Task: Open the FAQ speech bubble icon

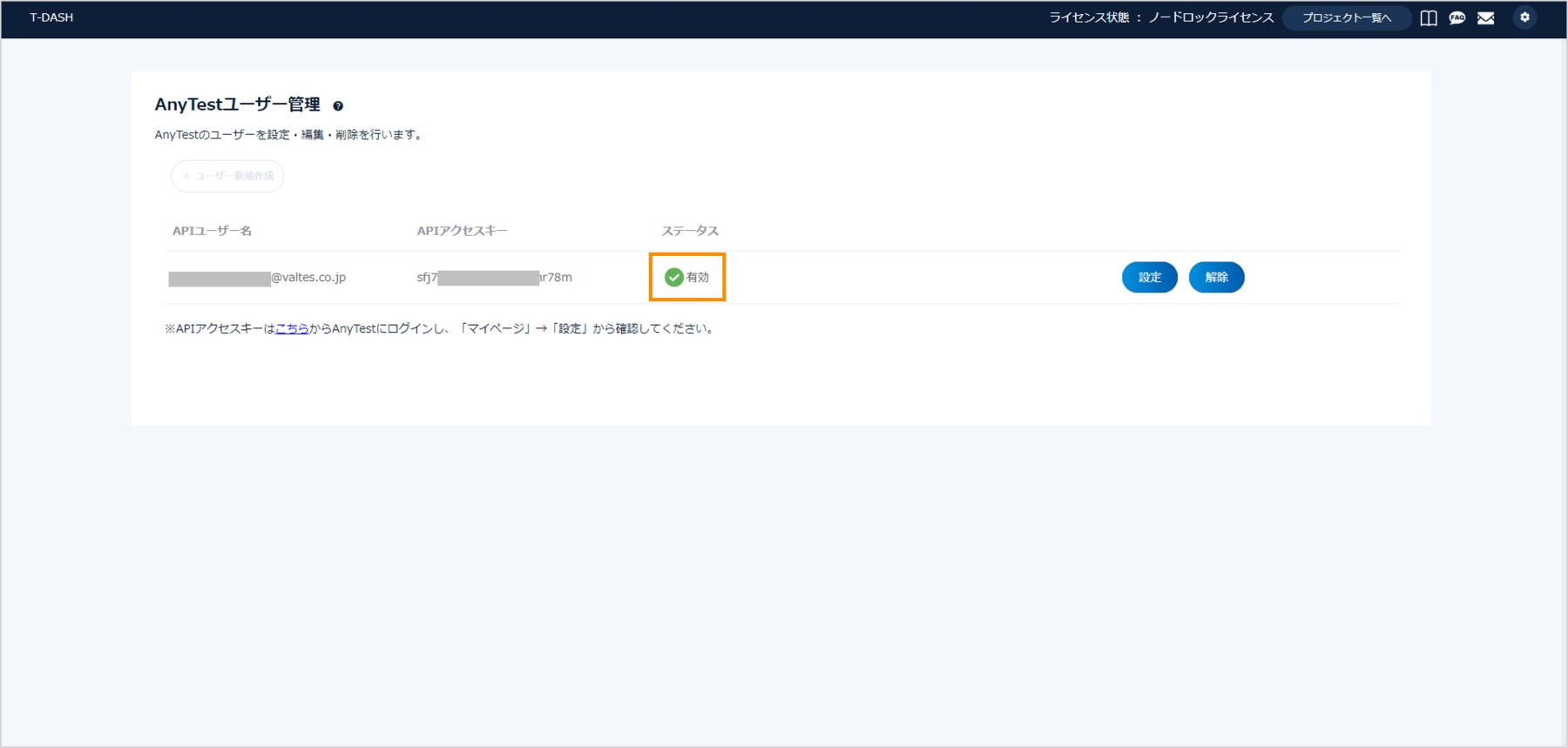Action: [1457, 18]
